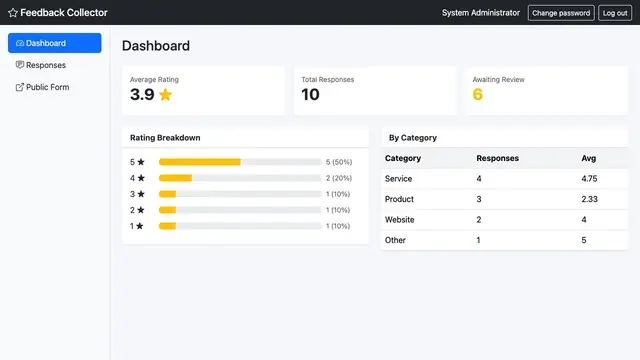The image size is (640, 360).
Task: Click the 2 (20%) count label
Action: click(339, 178)
